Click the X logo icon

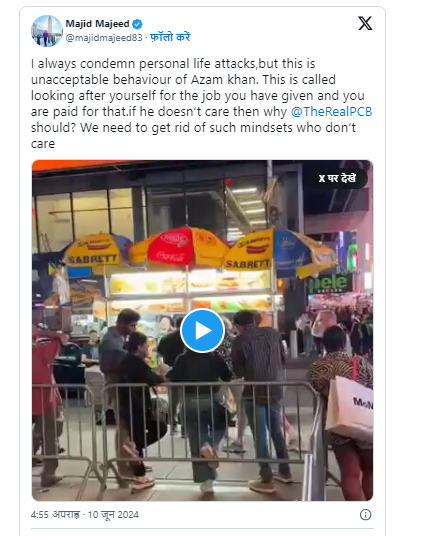(x=365, y=23)
